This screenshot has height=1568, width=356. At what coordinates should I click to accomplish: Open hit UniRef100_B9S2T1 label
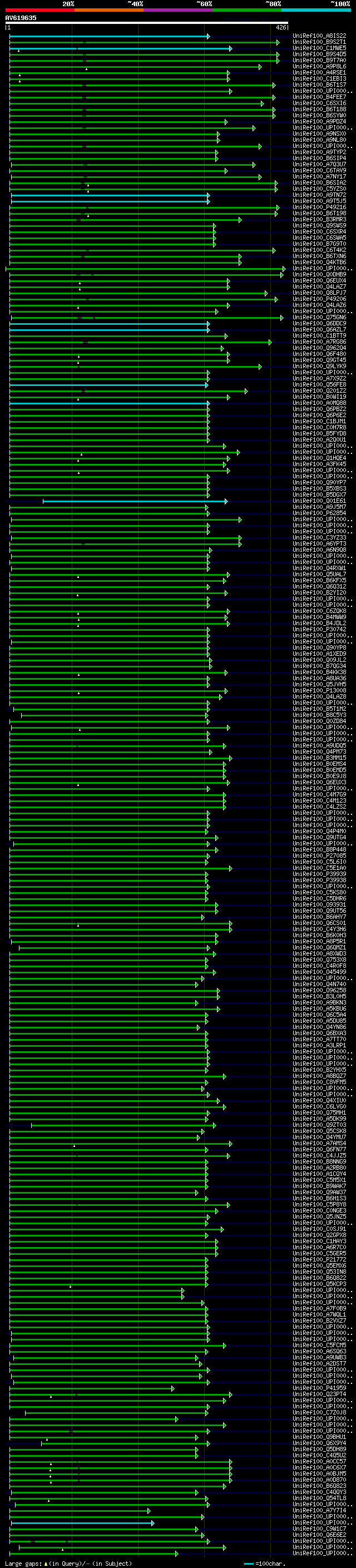point(319,42)
